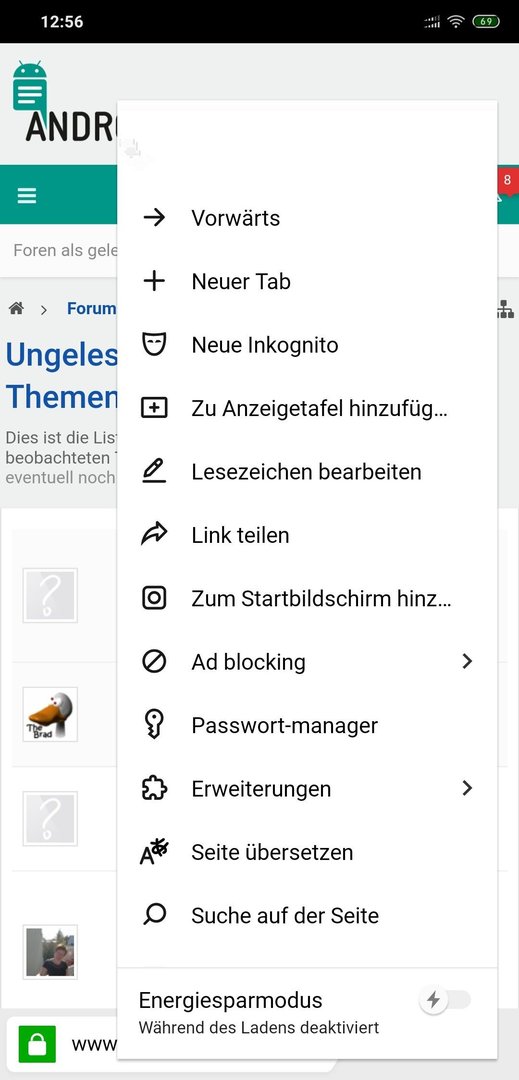Screen dimensions: 519x1080
Task: Tap the key icon for Passwort-manager
Action: click(x=154, y=725)
